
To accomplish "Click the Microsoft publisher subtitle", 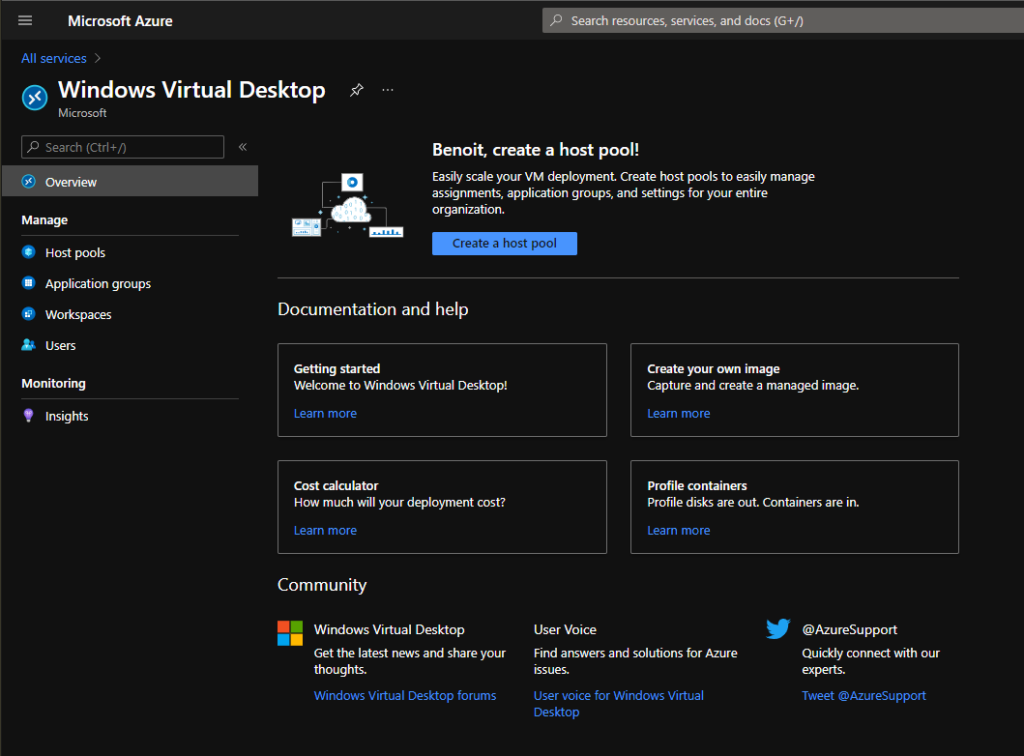I will (82, 113).
